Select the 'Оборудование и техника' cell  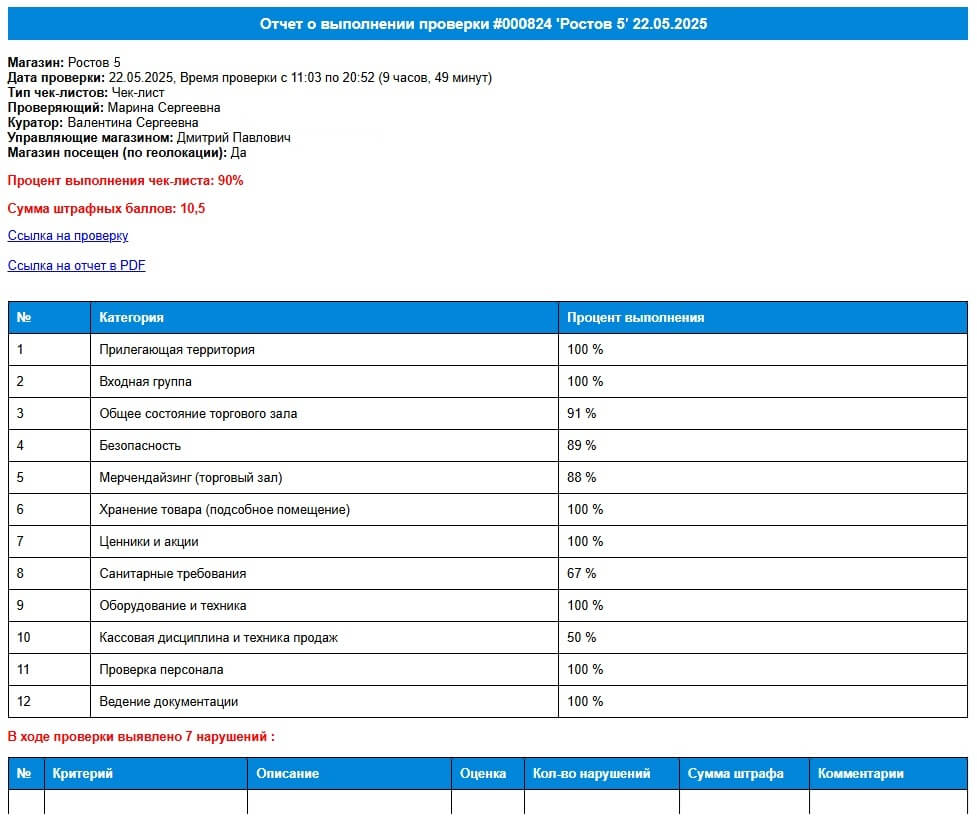click(x=324, y=605)
